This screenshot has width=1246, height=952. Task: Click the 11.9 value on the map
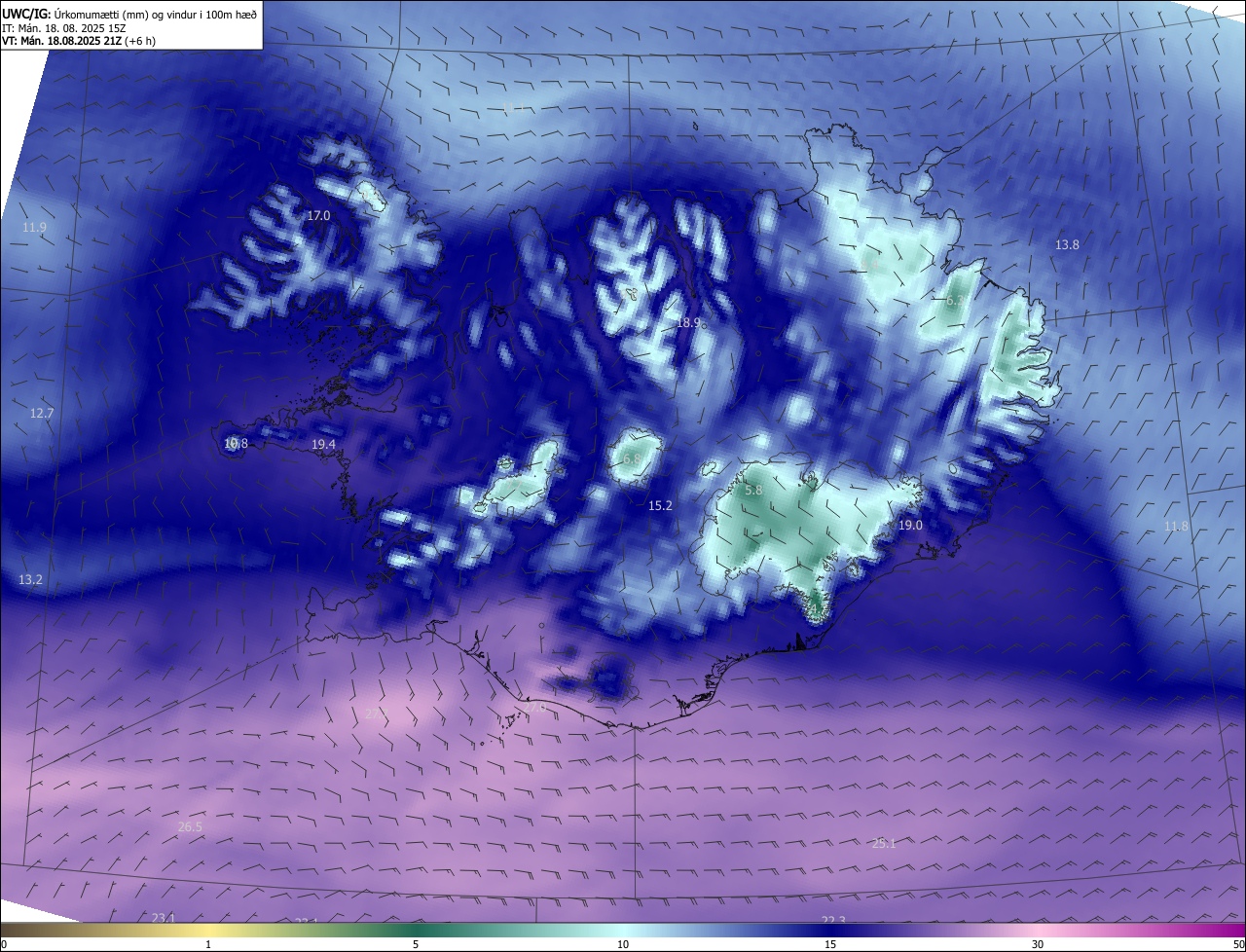(x=35, y=227)
